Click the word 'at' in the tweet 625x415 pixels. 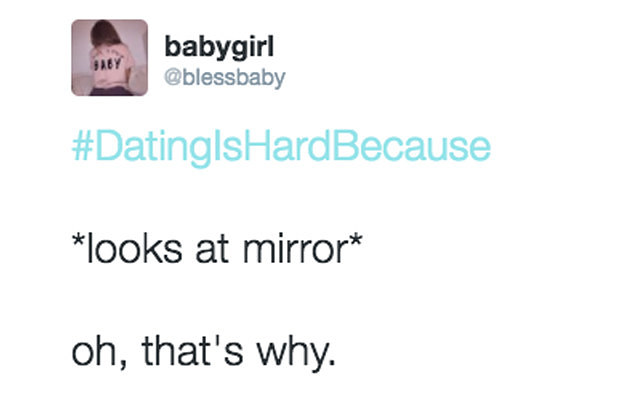coord(212,251)
